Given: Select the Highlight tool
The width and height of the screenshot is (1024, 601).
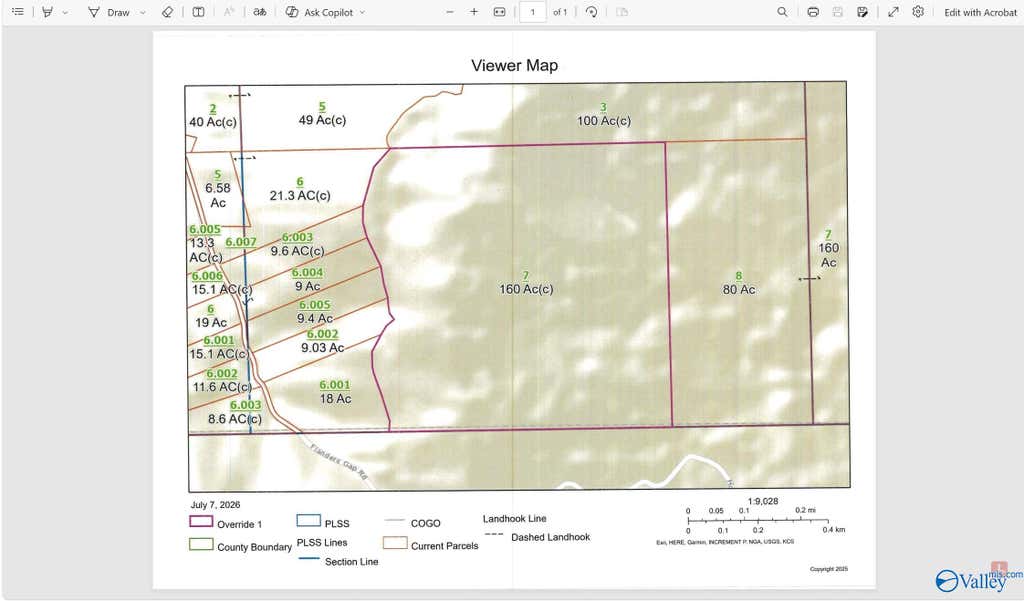Looking at the screenshot, I should click(x=48, y=12).
